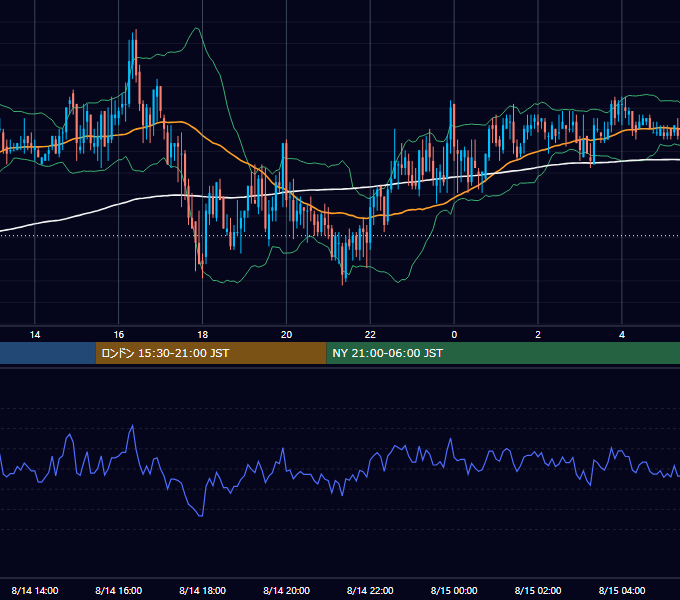This screenshot has width=680, height=600.
Task: Click the 18 hour label on price chart axis
Action: click(203, 335)
